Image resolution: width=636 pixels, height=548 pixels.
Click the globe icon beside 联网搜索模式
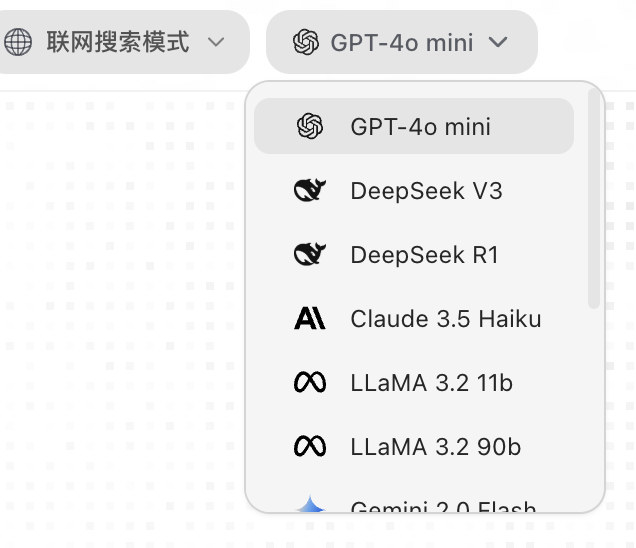[18, 42]
